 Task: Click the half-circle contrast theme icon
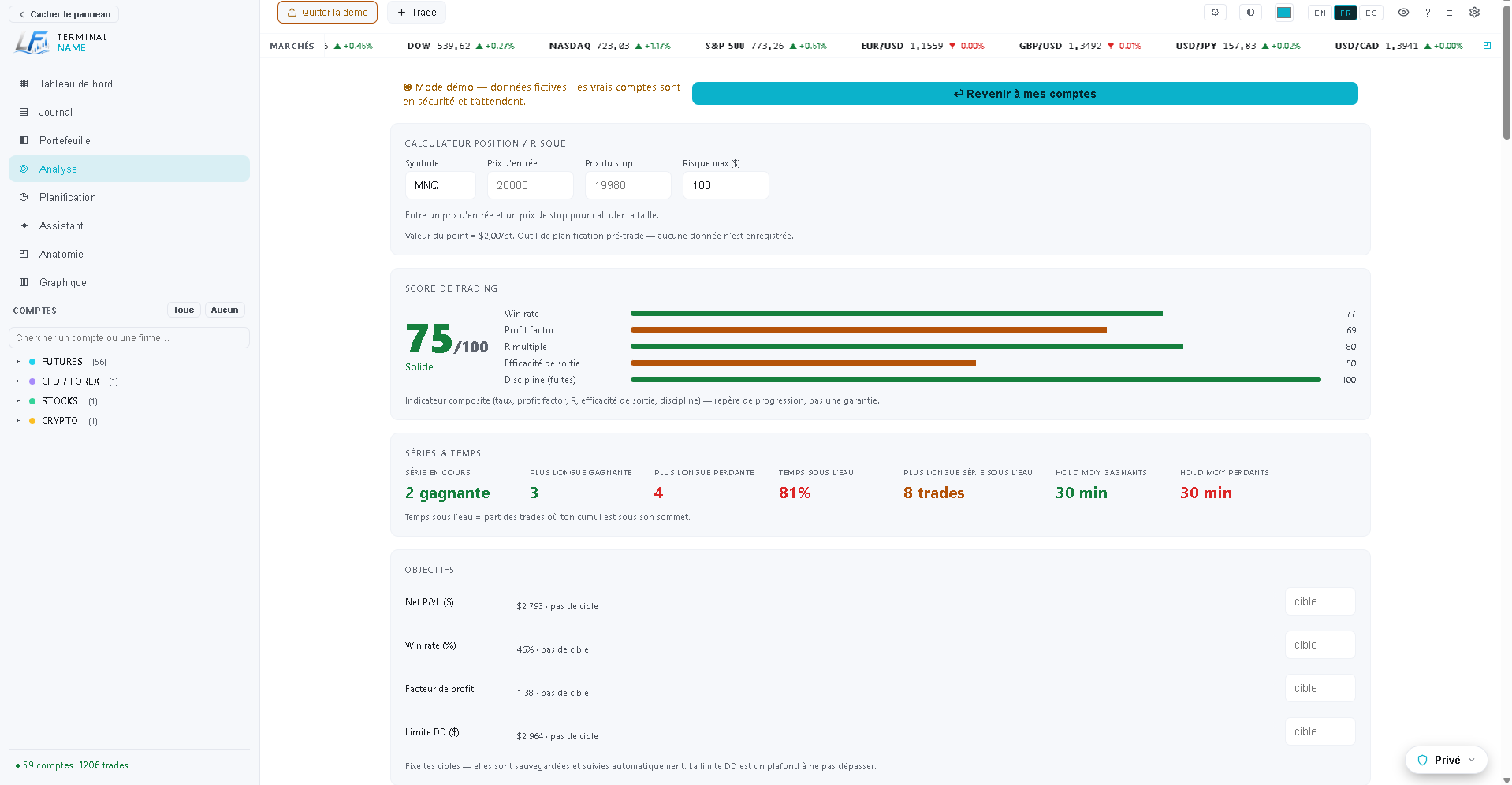1250,13
